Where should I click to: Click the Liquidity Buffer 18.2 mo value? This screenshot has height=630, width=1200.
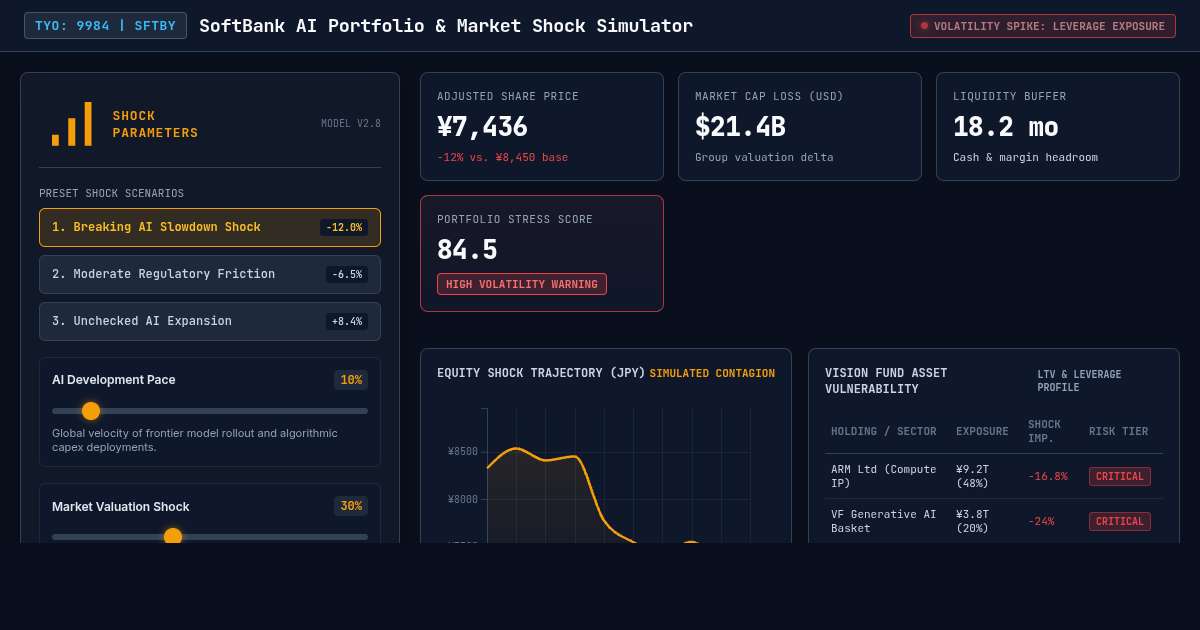coord(1005,127)
